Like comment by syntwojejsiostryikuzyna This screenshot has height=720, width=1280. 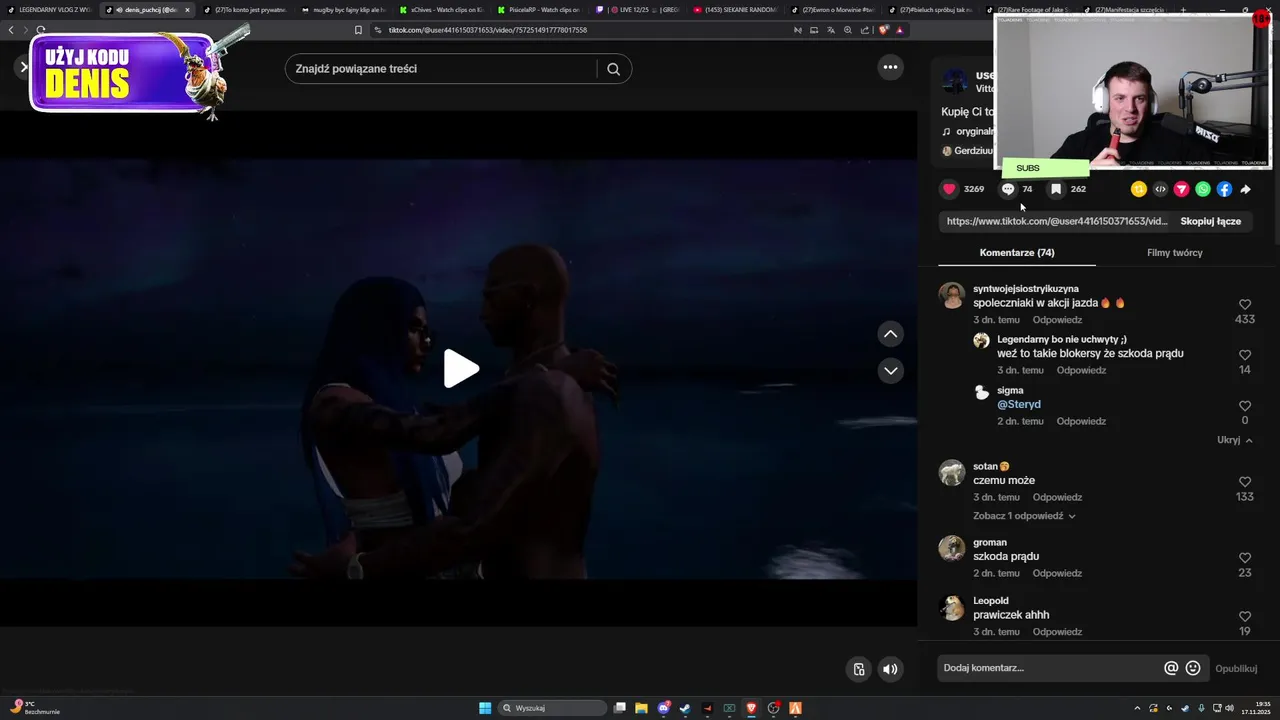pyautogui.click(x=1245, y=304)
